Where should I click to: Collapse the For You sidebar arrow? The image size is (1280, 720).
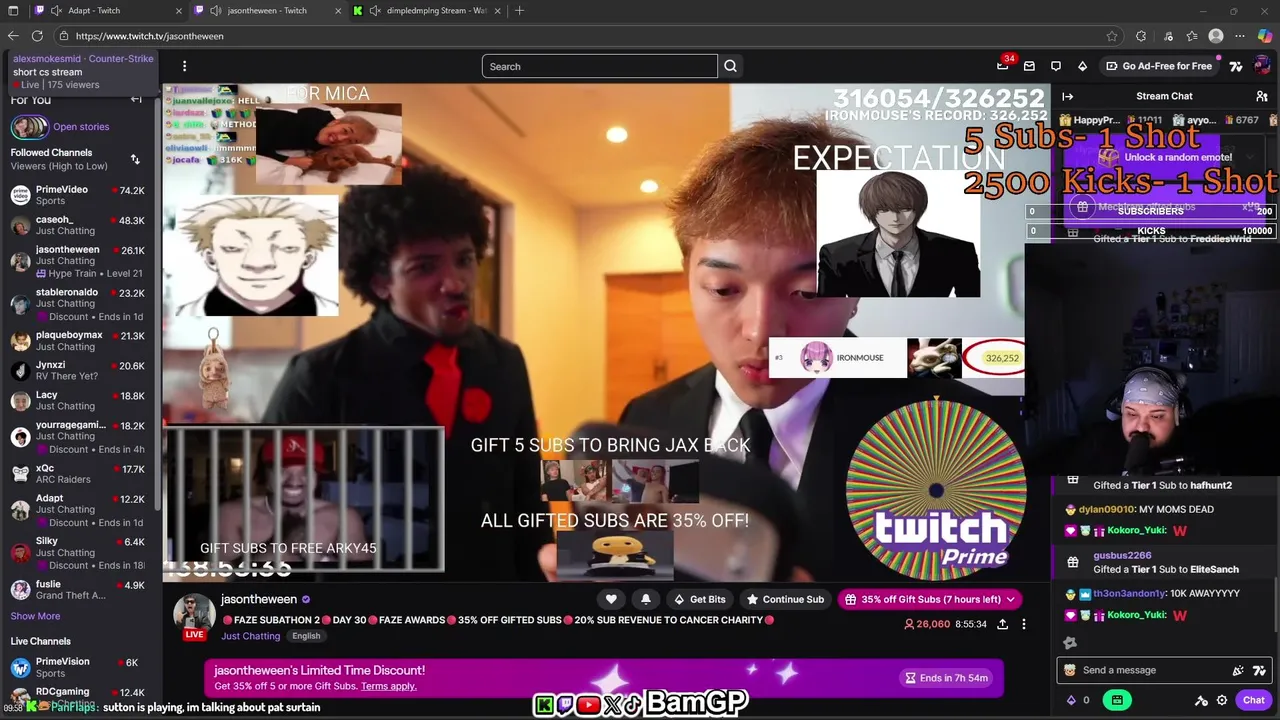coord(136,99)
